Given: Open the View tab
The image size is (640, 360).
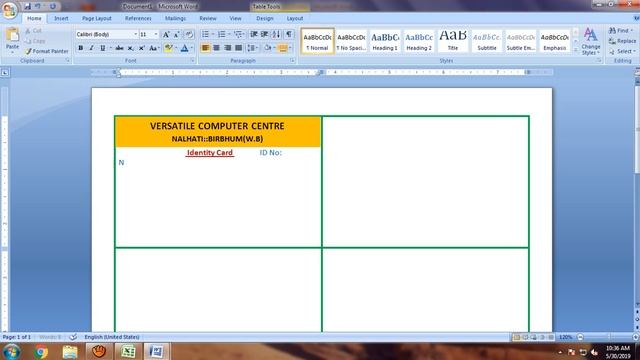Looking at the screenshot, I should click(x=236, y=18).
